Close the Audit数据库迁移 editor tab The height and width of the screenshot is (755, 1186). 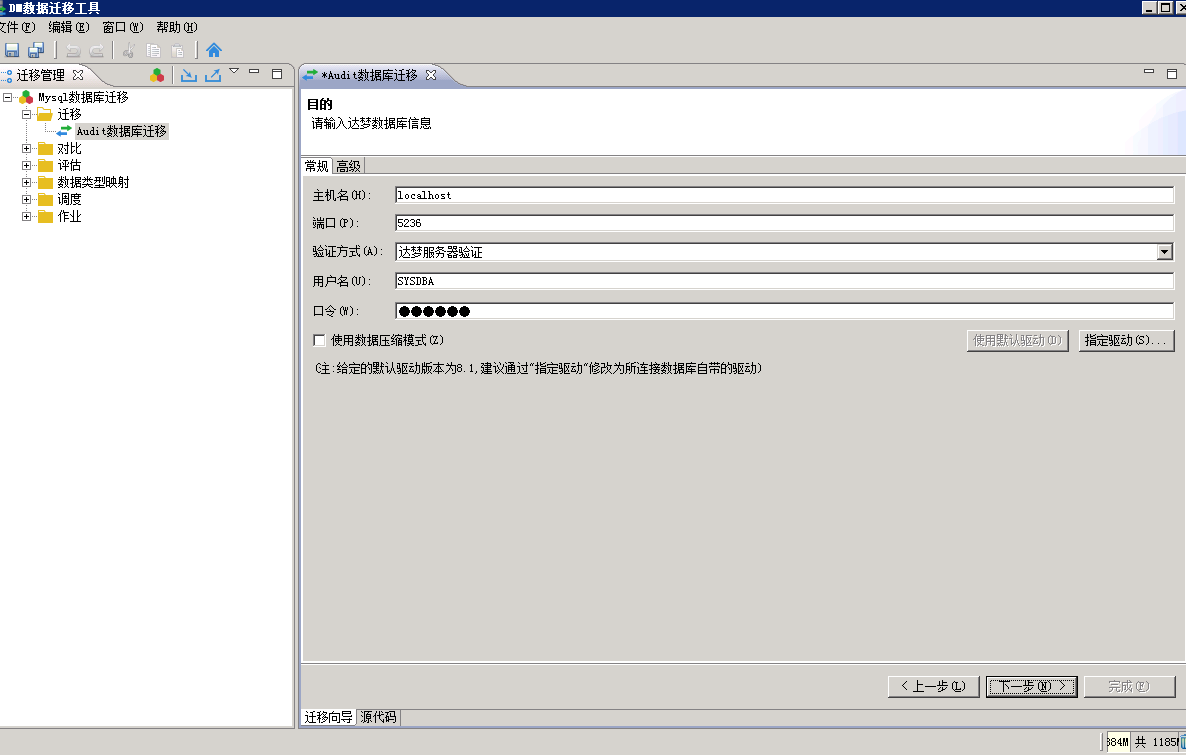click(x=431, y=75)
